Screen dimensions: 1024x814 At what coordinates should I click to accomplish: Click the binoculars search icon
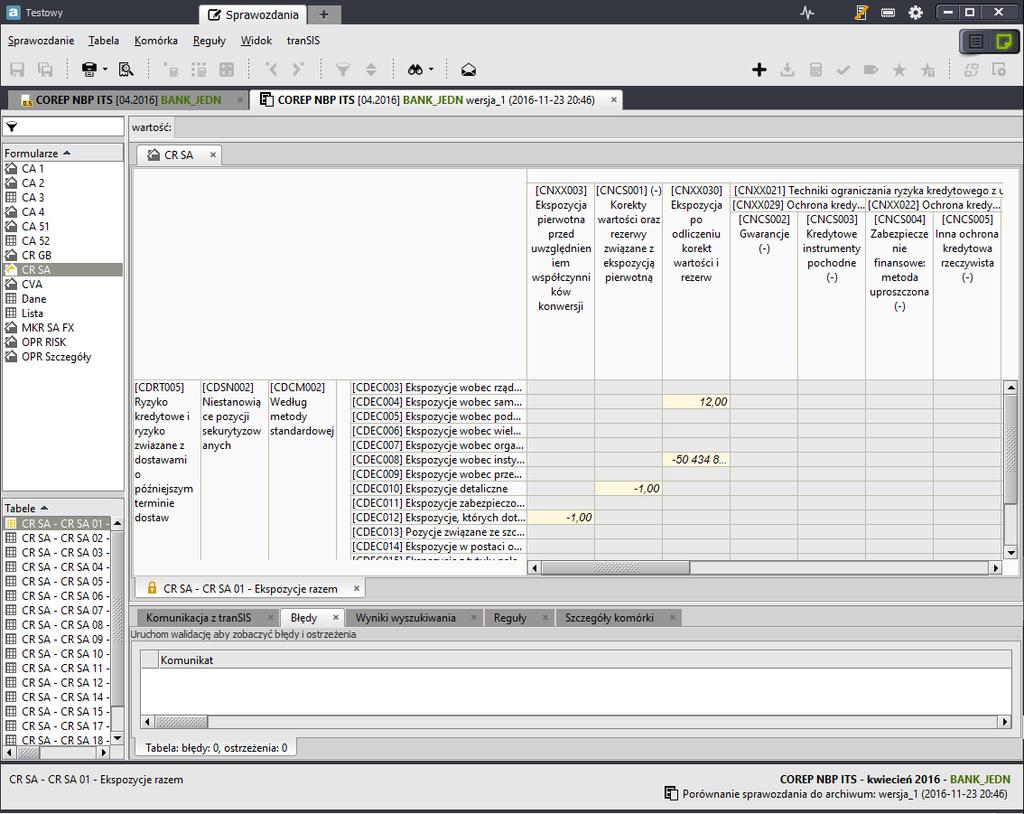[415, 69]
